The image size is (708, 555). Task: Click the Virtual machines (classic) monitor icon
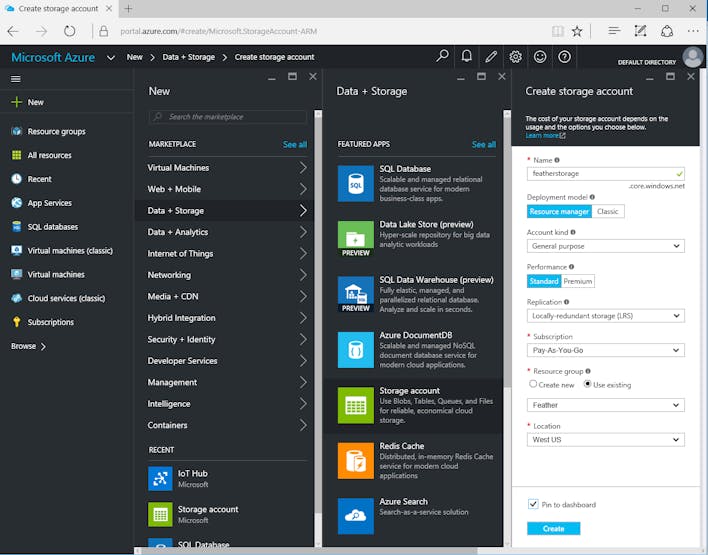[x=17, y=251]
